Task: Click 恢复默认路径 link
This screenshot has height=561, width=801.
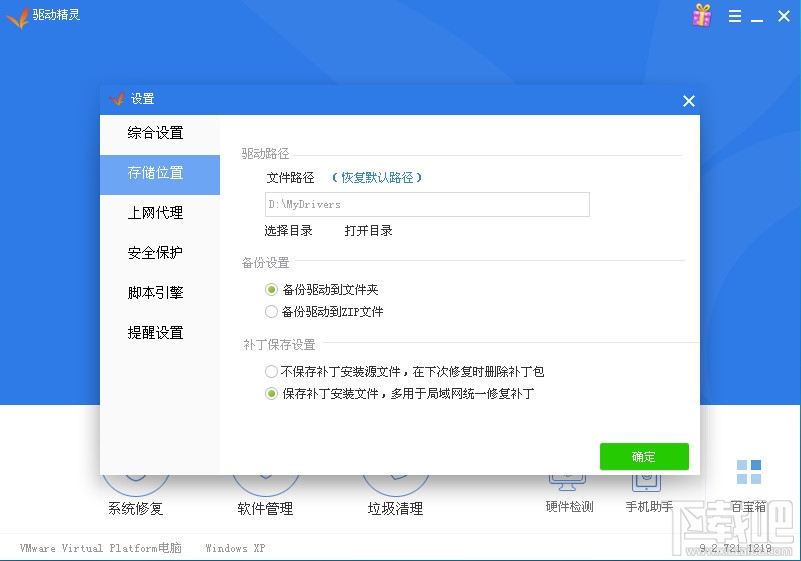Action: tap(377, 177)
